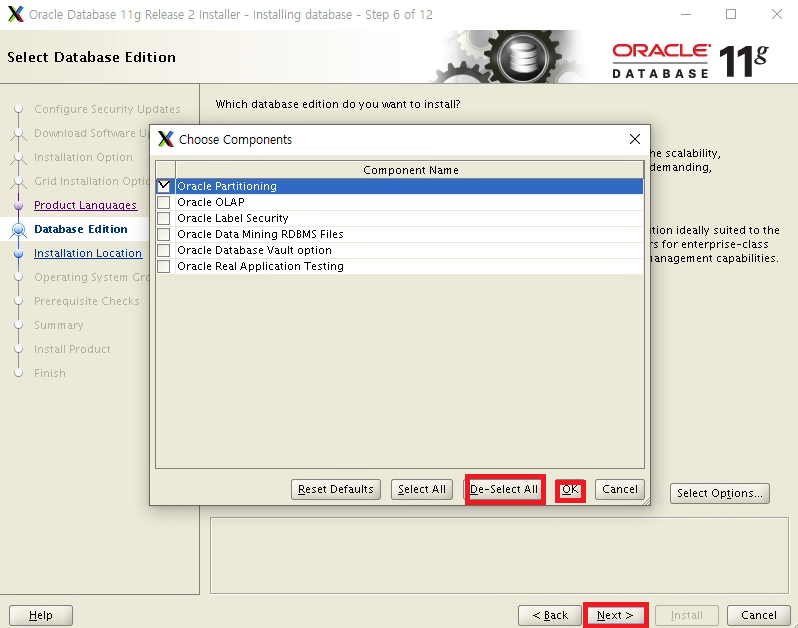Maximize the installer window
The image size is (798, 628).
click(731, 14)
